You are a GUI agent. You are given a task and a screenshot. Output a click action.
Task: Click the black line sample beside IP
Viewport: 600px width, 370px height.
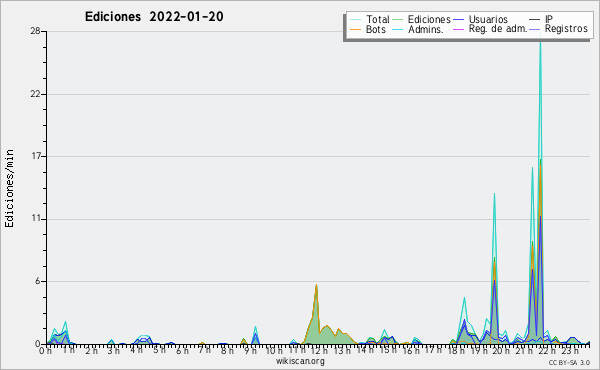pyautogui.click(x=535, y=20)
